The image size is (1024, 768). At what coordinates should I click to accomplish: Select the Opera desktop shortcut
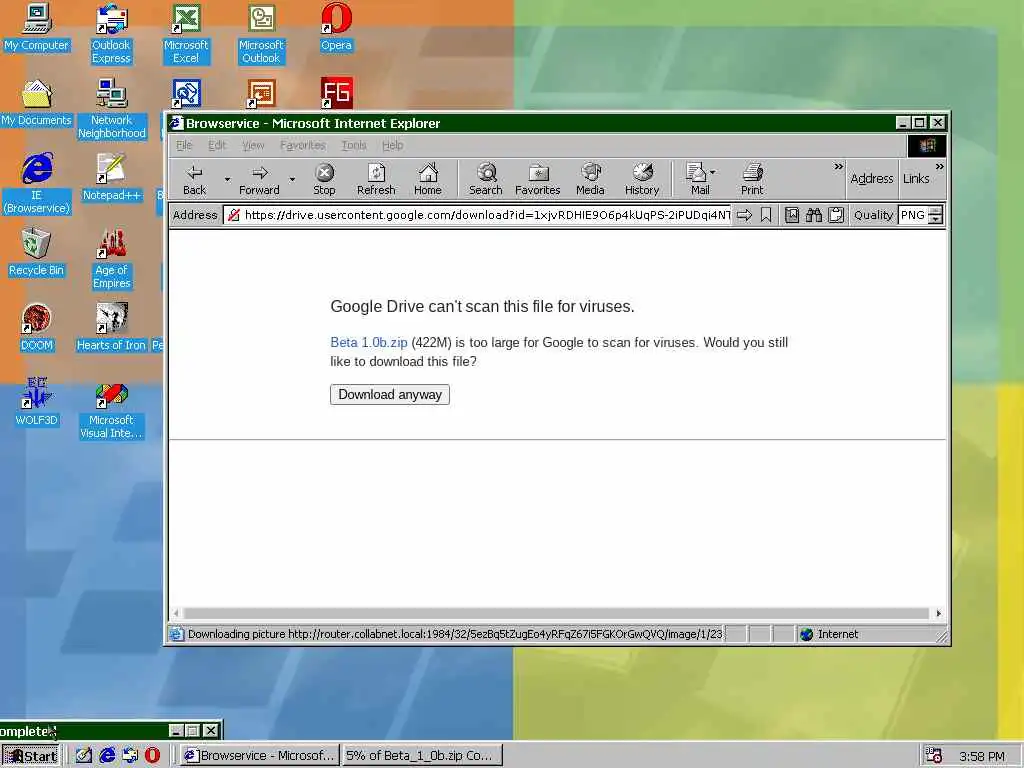[x=336, y=27]
